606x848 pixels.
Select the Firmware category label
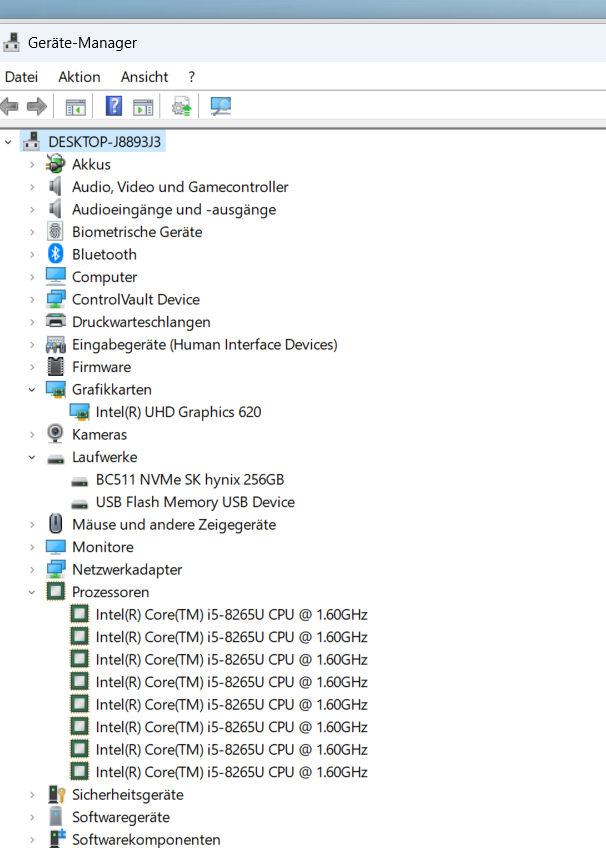tap(102, 367)
